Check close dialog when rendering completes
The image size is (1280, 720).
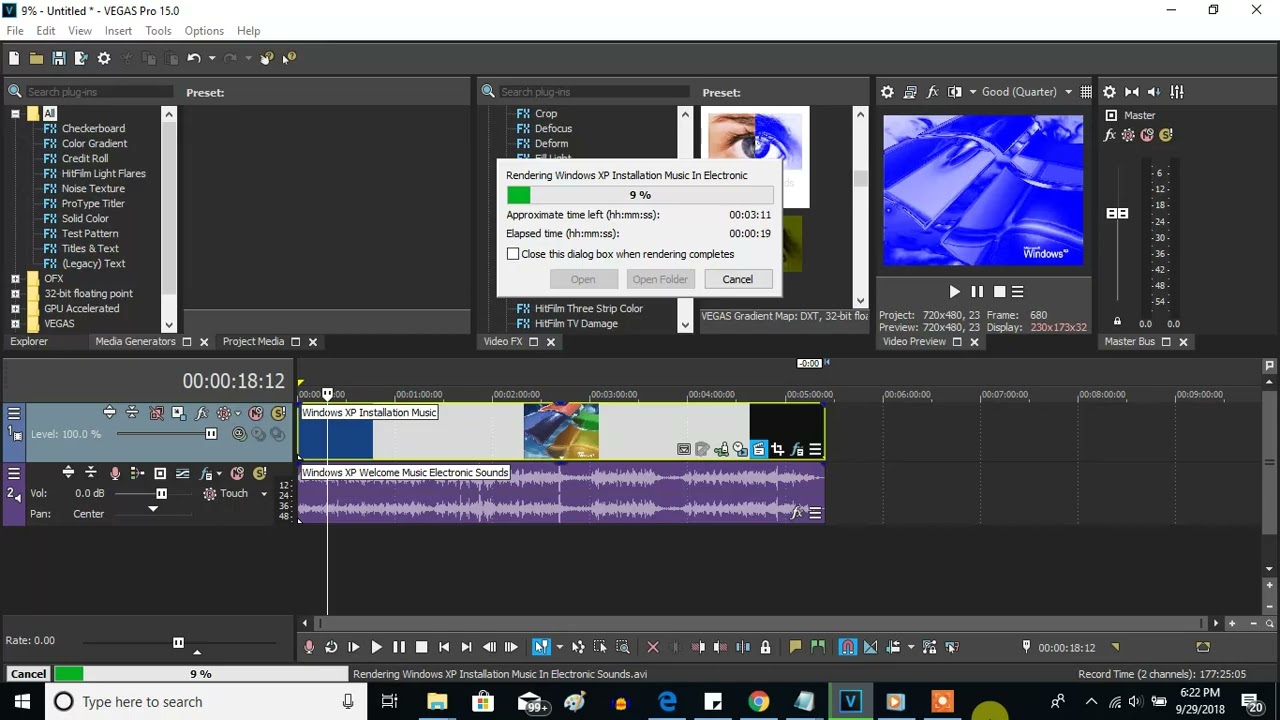(513, 254)
